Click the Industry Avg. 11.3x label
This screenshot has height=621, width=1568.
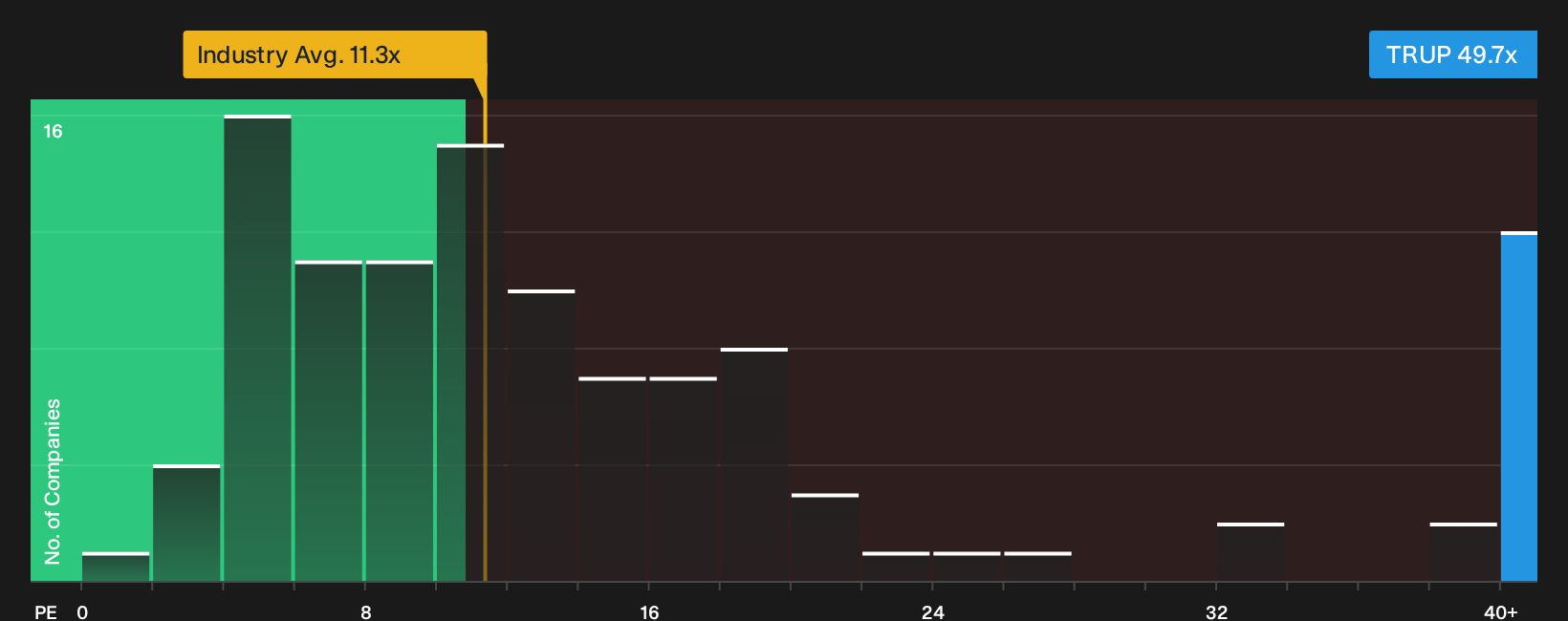tap(335, 54)
